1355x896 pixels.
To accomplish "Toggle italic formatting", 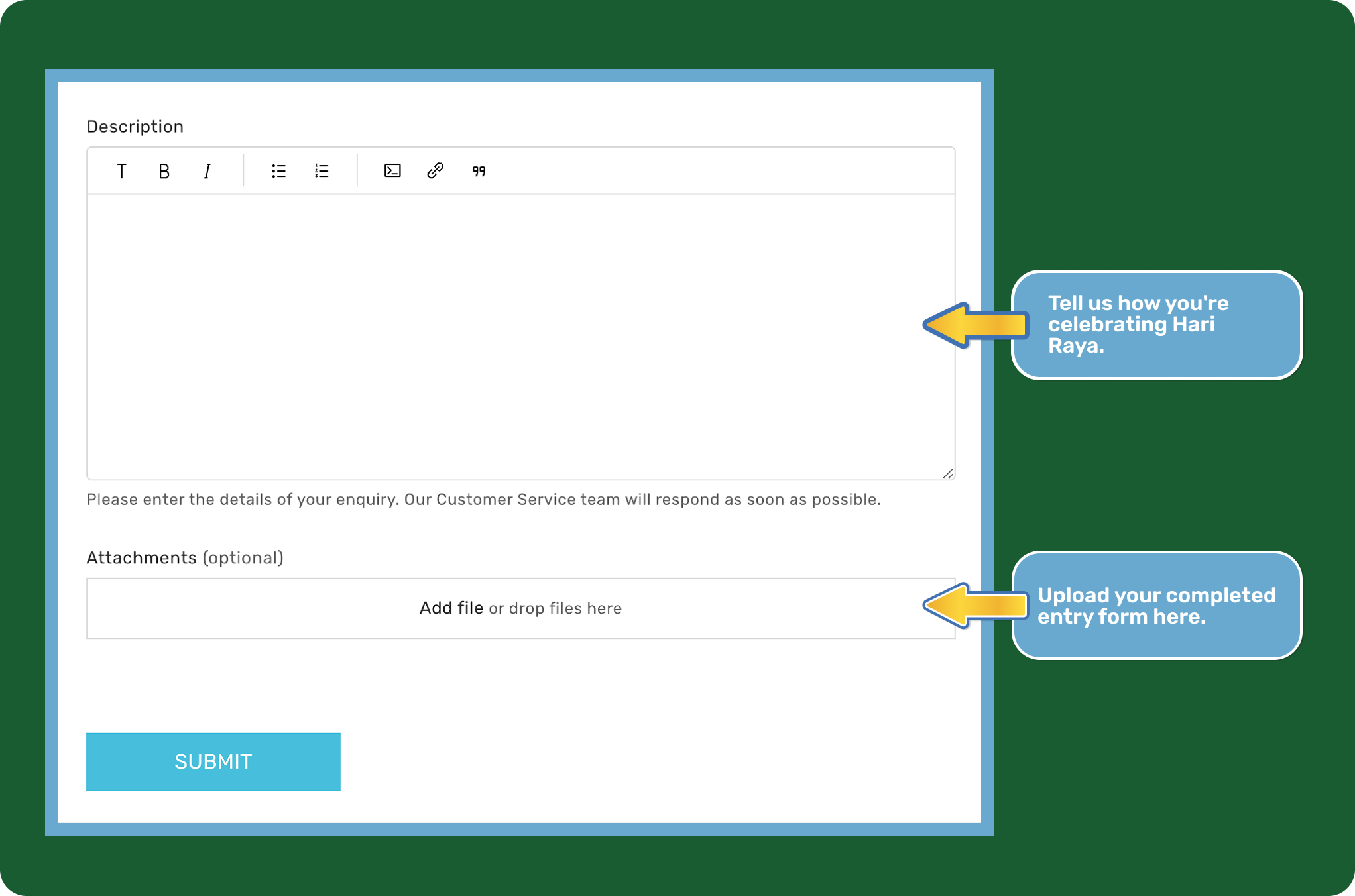I will [207, 171].
